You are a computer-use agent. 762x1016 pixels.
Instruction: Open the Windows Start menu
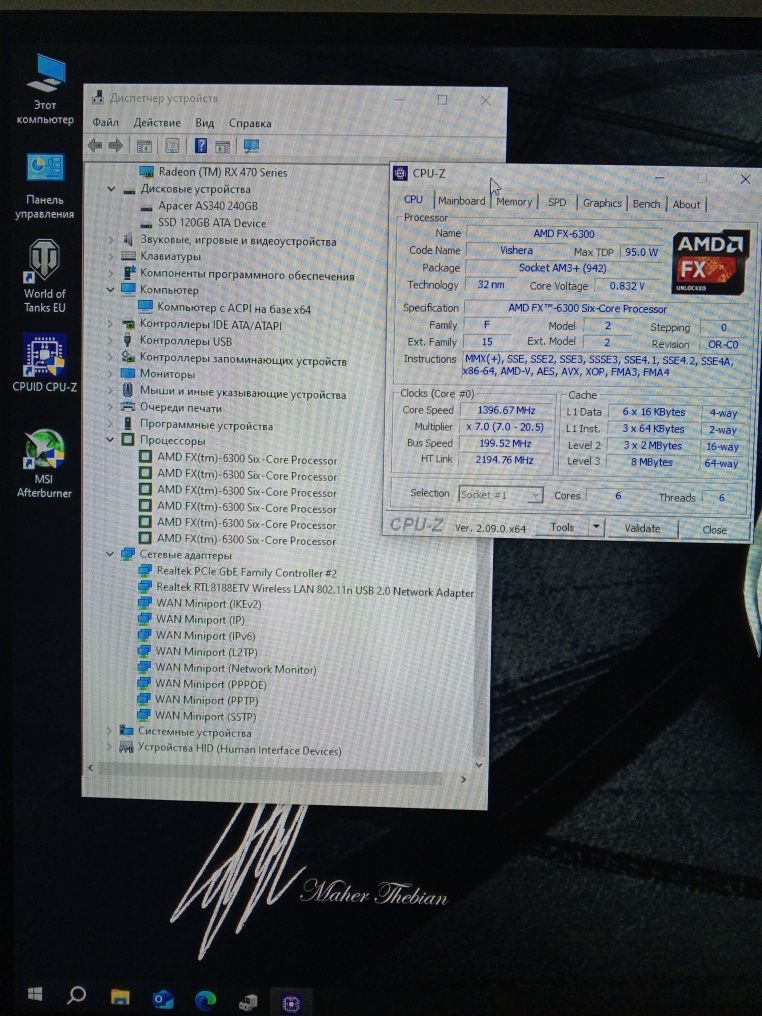click(x=36, y=994)
